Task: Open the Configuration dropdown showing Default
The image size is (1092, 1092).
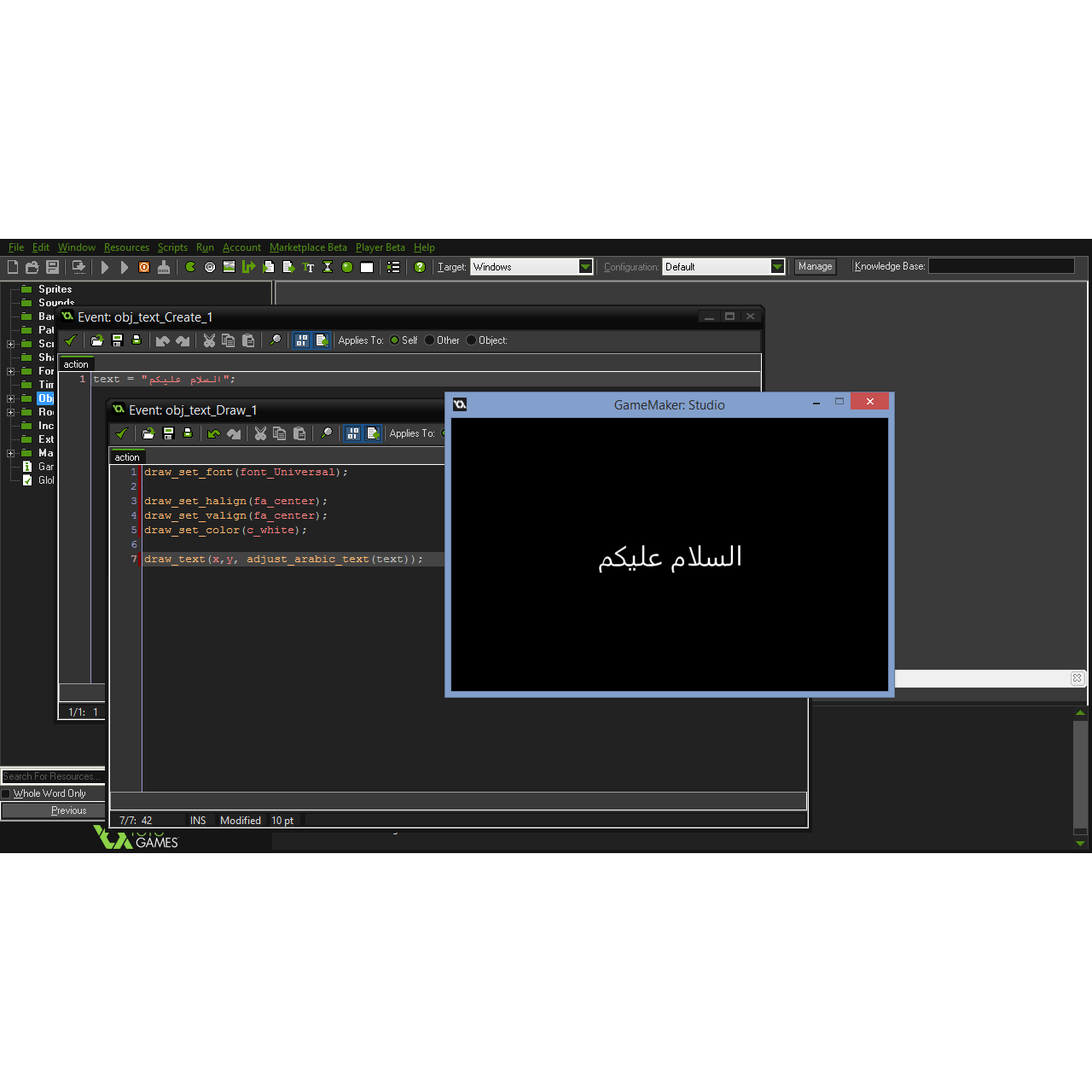Action: [x=776, y=266]
